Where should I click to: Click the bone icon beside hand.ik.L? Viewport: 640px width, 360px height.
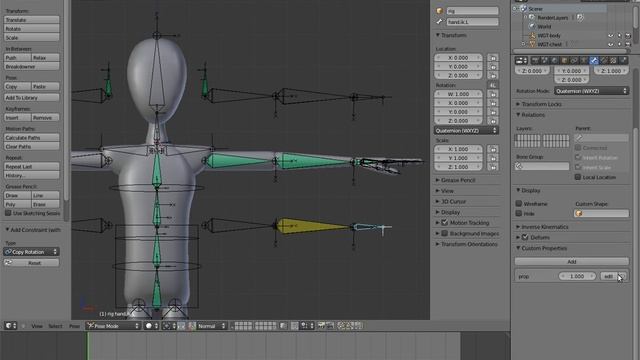pos(440,22)
